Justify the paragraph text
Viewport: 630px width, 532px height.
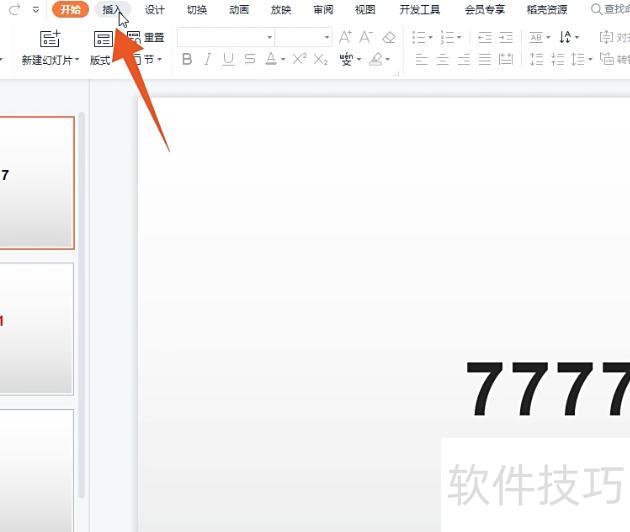point(485,60)
